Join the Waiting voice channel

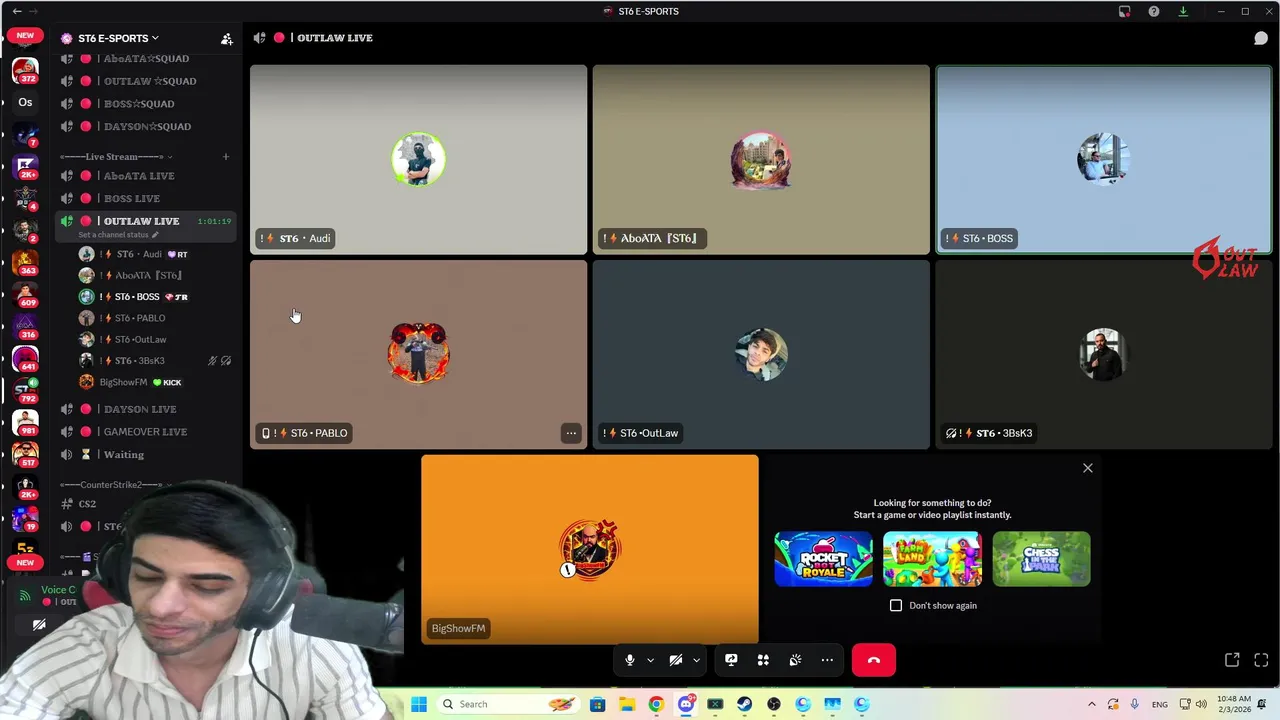coord(145,454)
